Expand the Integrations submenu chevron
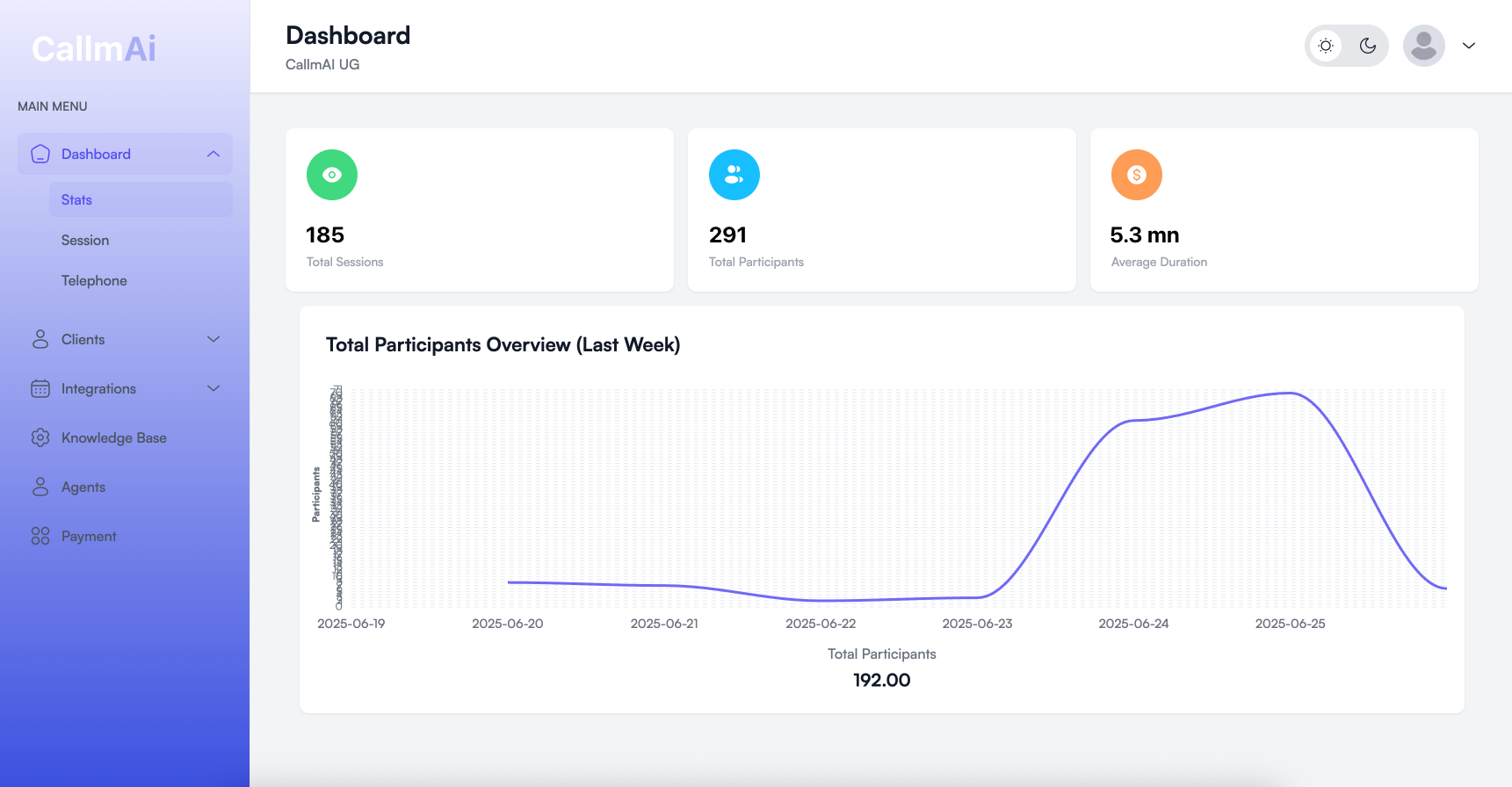1512x787 pixels. point(213,389)
